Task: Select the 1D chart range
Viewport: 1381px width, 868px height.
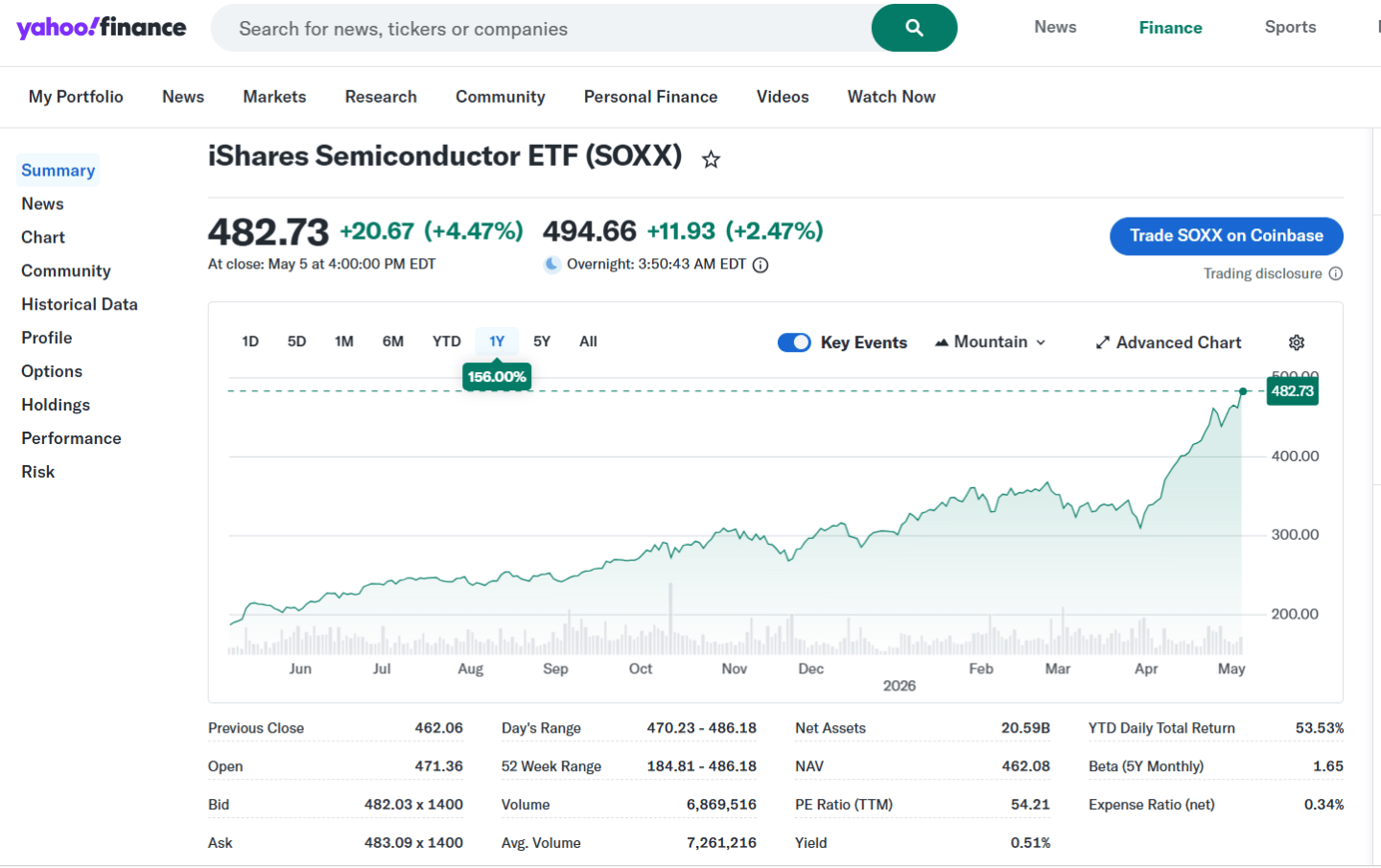Action: click(250, 341)
